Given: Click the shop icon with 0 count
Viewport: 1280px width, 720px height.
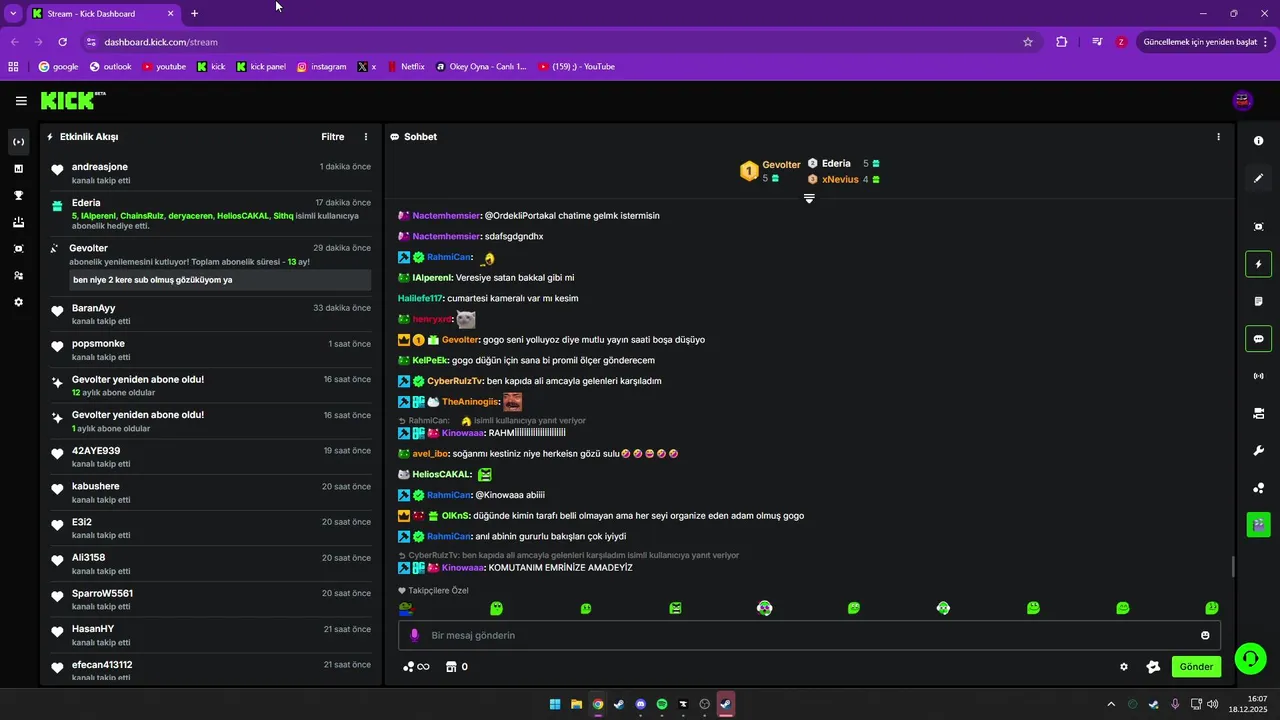Looking at the screenshot, I should coord(456,667).
